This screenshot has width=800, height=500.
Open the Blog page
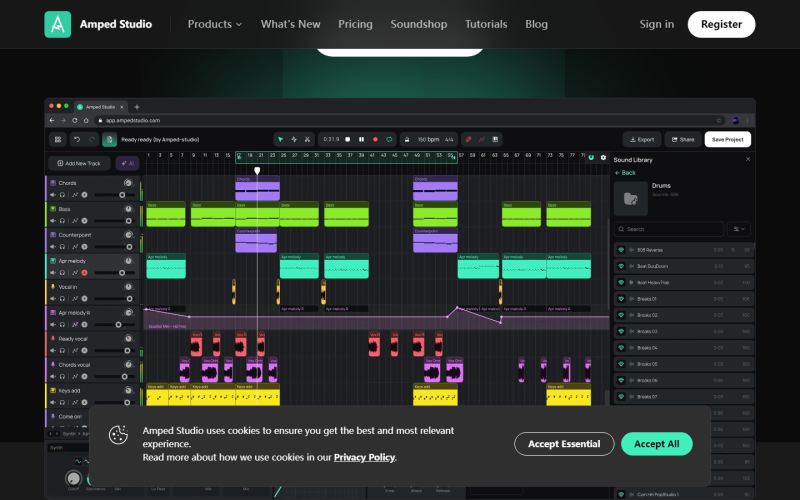536,24
